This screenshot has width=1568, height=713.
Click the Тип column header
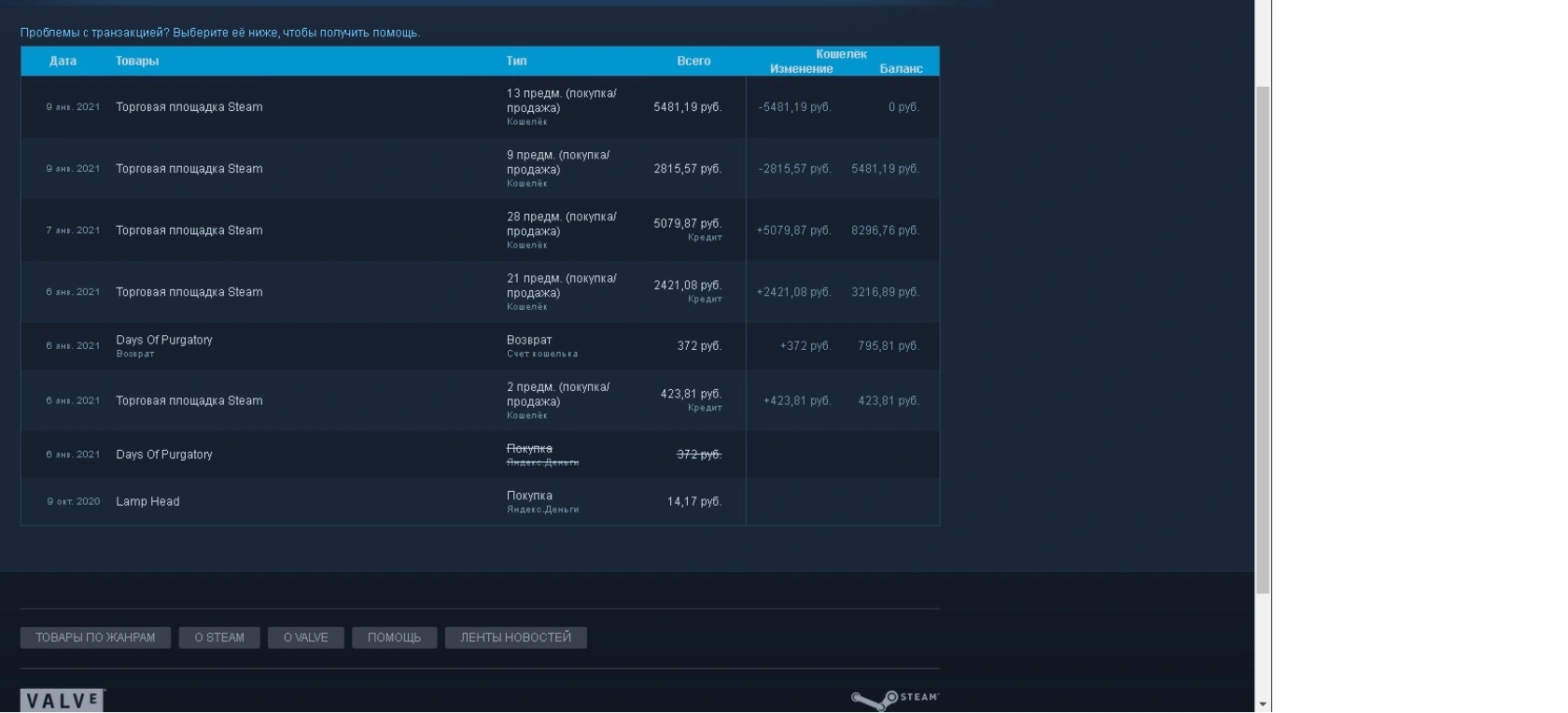[x=516, y=61]
